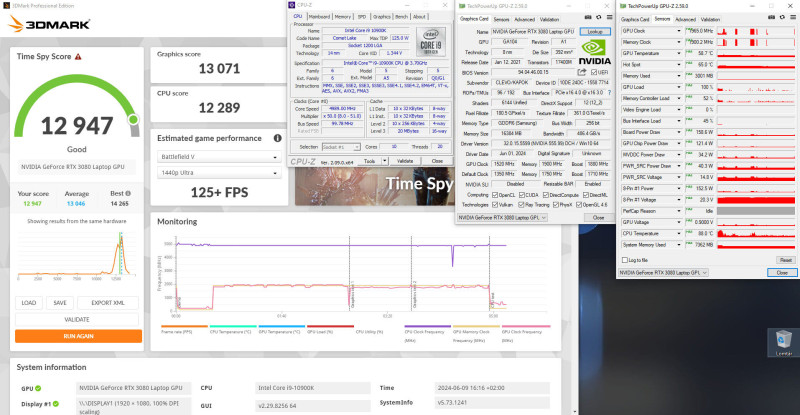Click the Time Spy banner thumbnail
The width and height of the screenshot is (800, 415).
pos(374,186)
